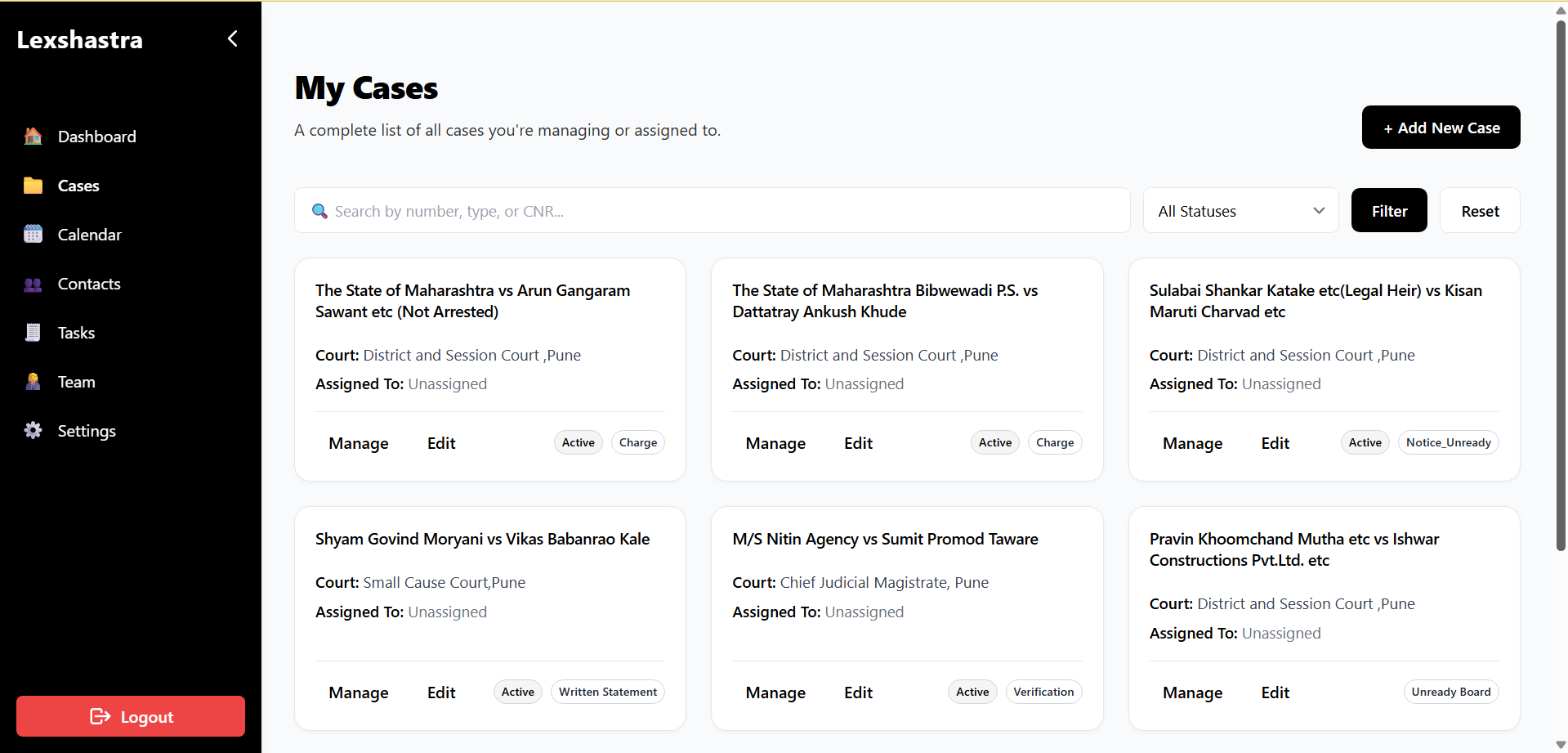Select the Tasks notepad icon
Viewport: 1568px width, 753px height.
click(x=33, y=332)
